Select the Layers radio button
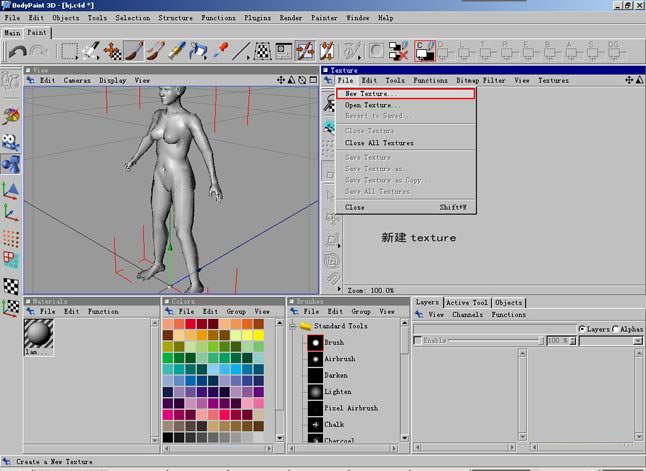 pos(582,329)
